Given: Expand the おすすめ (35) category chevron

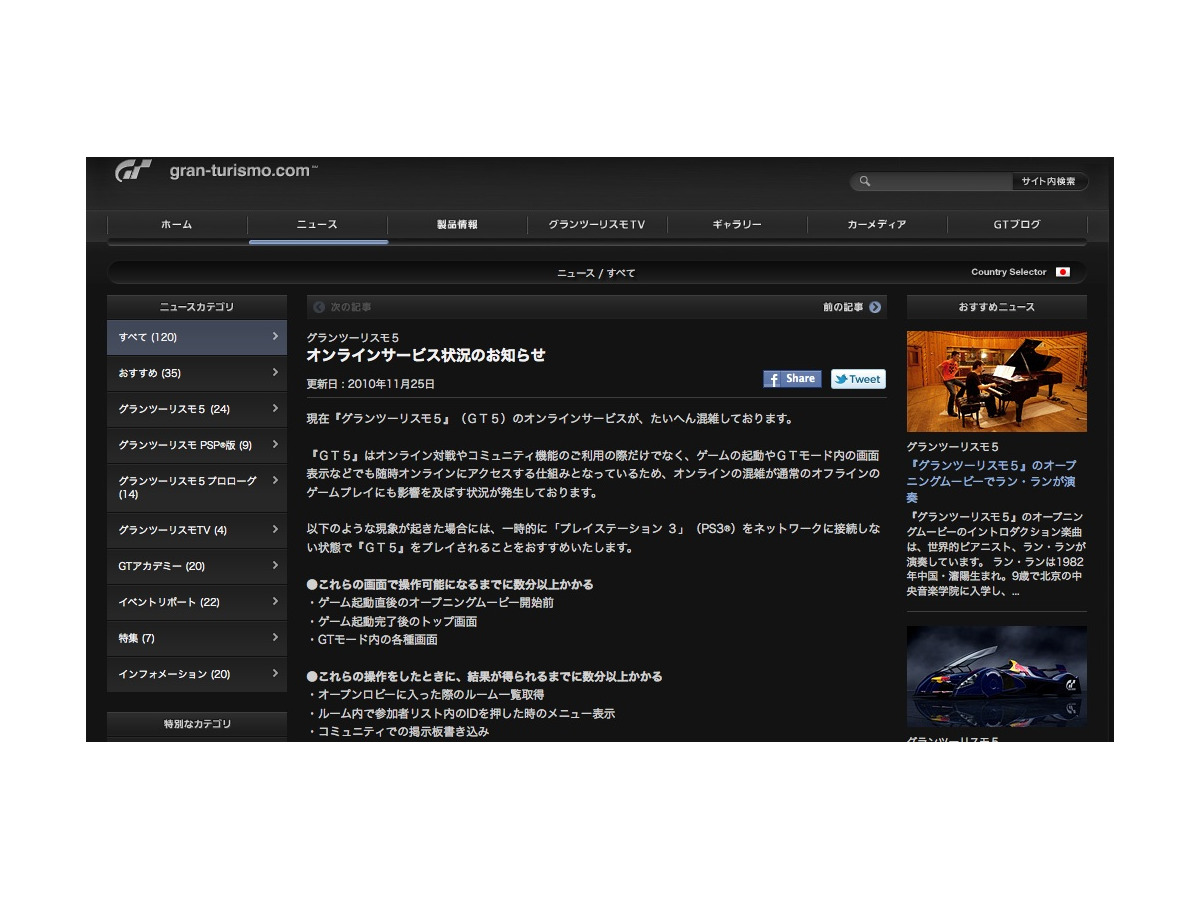Looking at the screenshot, I should (x=275, y=373).
